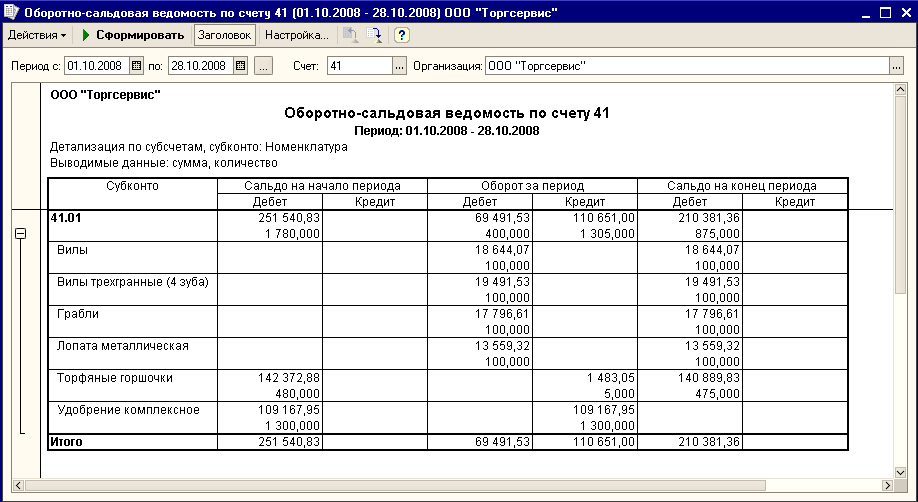Click the horizontal scrollbar thumb

[x=395, y=485]
